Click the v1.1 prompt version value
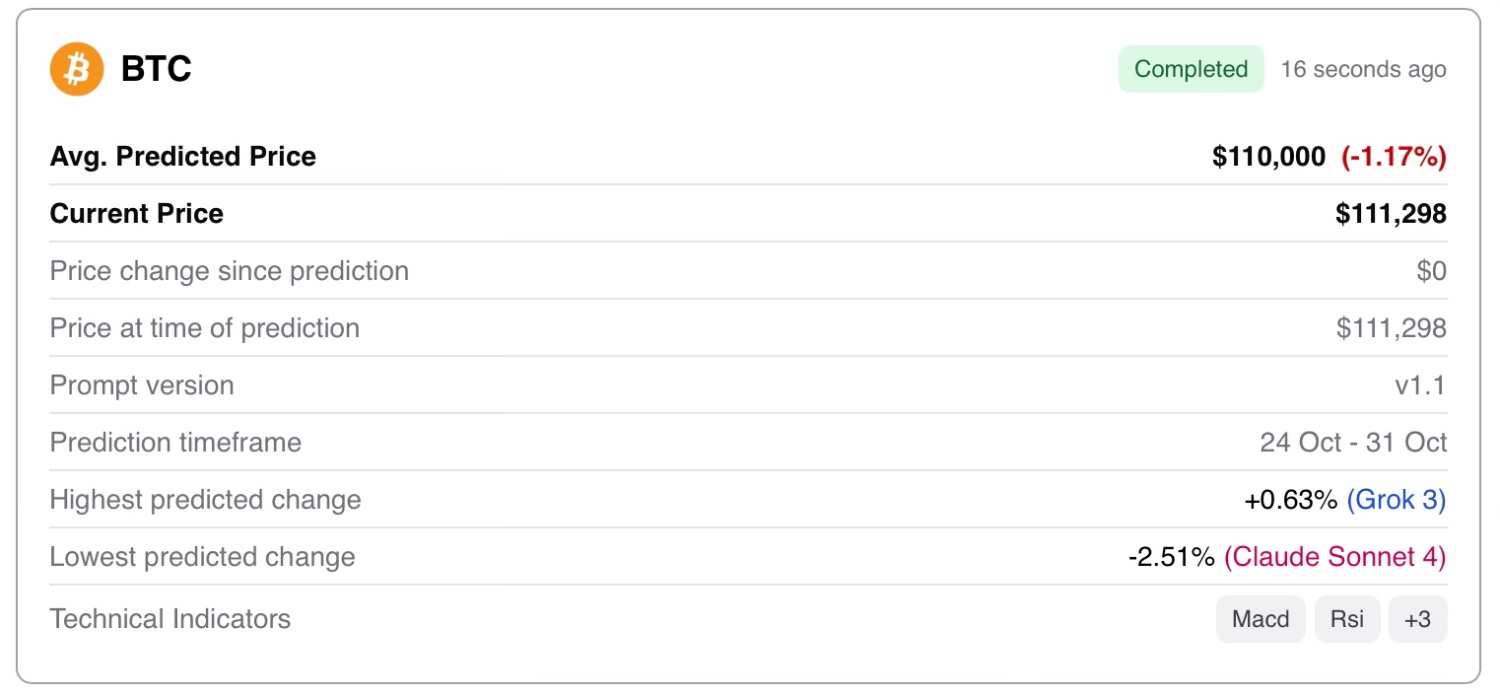Viewport: 1500px width, 696px height. [1420, 385]
